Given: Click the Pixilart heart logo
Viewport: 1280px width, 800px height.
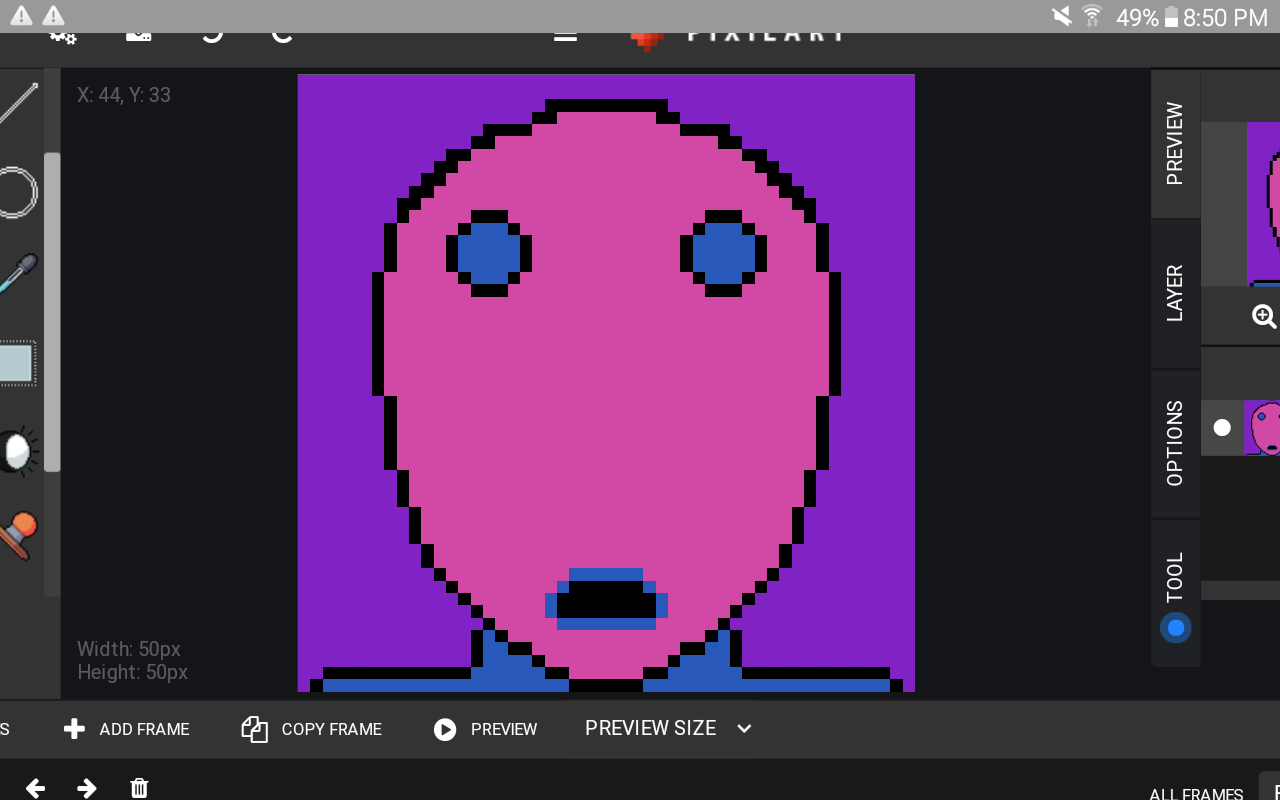Looking at the screenshot, I should click(x=647, y=40).
